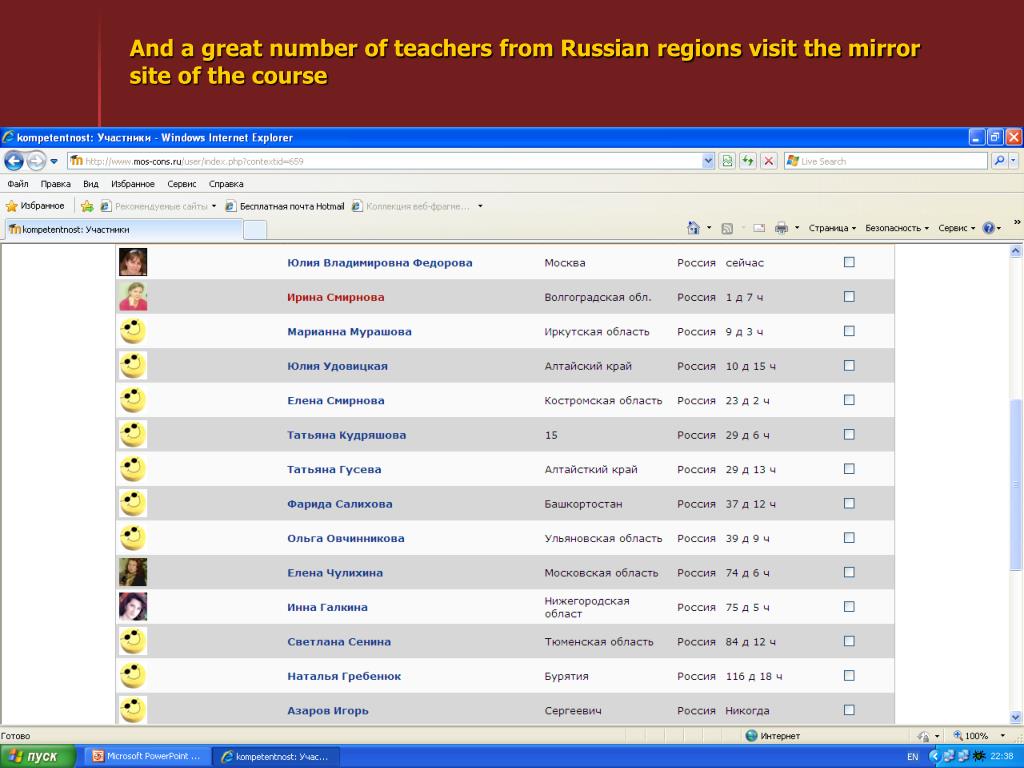Open the Коллекция веб-фрагме… dropdown
1024x768 pixels.
480,206
